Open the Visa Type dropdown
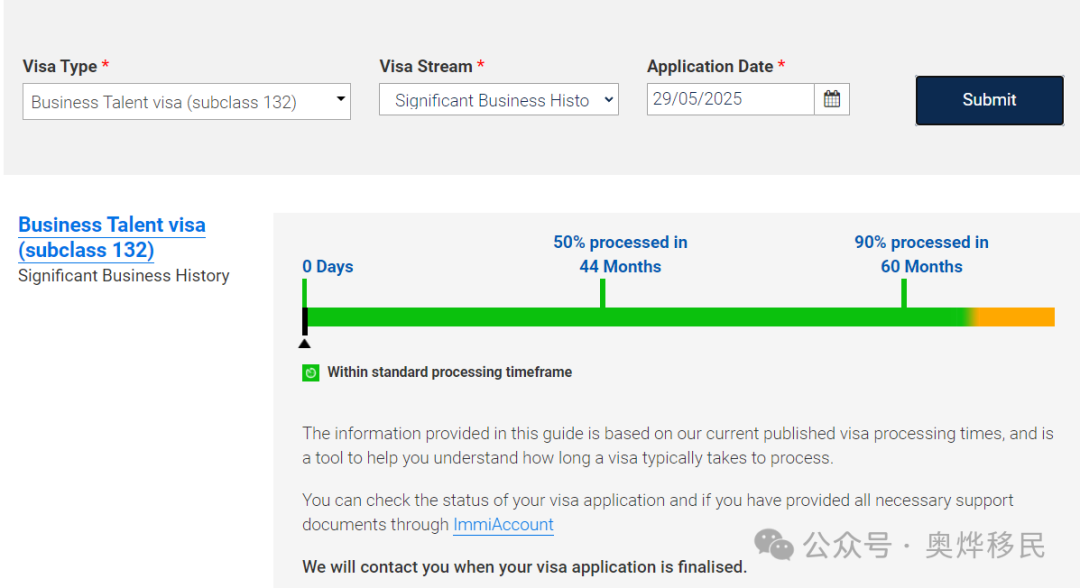Image resolution: width=1080 pixels, height=588 pixels. [186, 101]
